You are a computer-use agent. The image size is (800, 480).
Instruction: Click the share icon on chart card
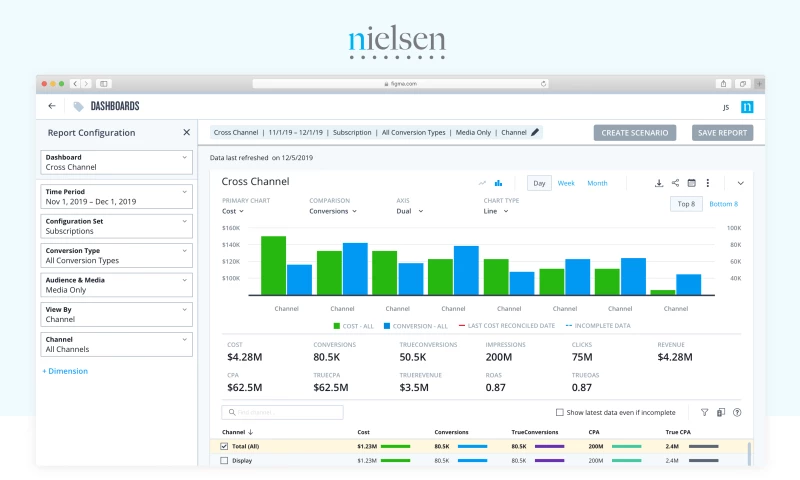click(675, 183)
